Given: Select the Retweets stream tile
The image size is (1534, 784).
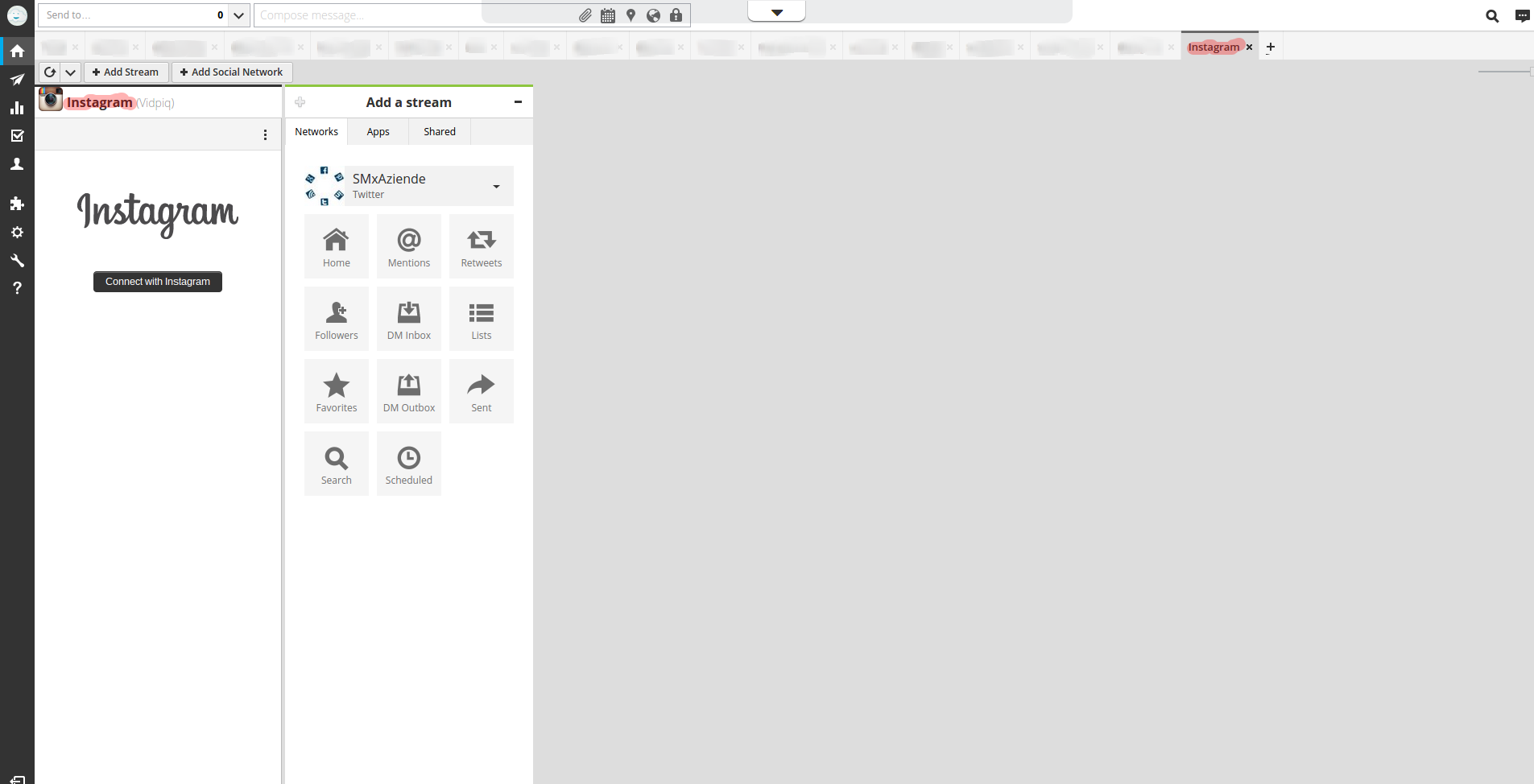Looking at the screenshot, I should coord(481,246).
